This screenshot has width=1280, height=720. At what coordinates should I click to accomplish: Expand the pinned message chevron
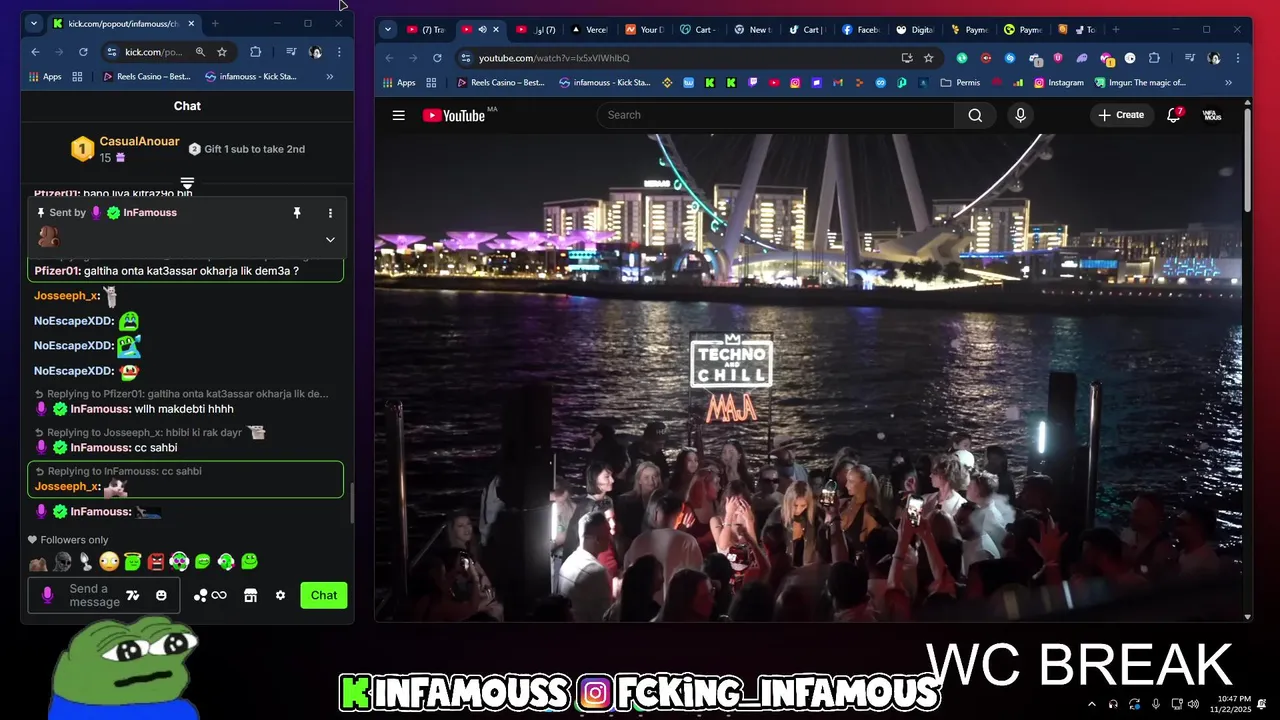point(330,239)
